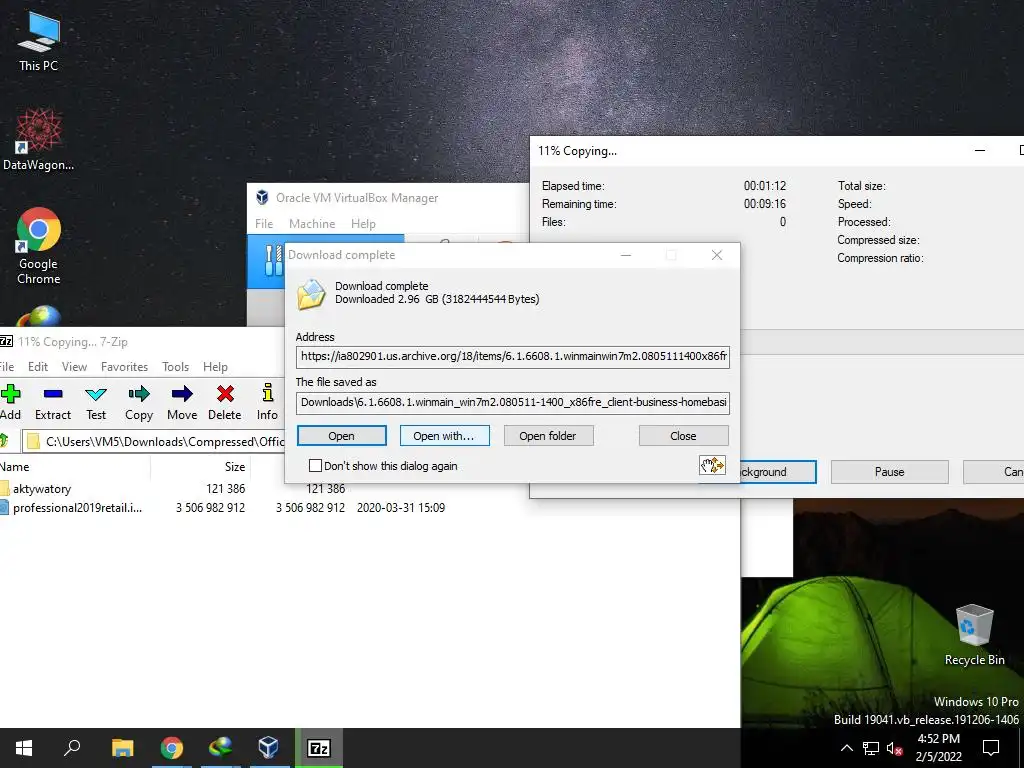Click the file saved as path field
The image size is (1024, 768).
tap(513, 402)
